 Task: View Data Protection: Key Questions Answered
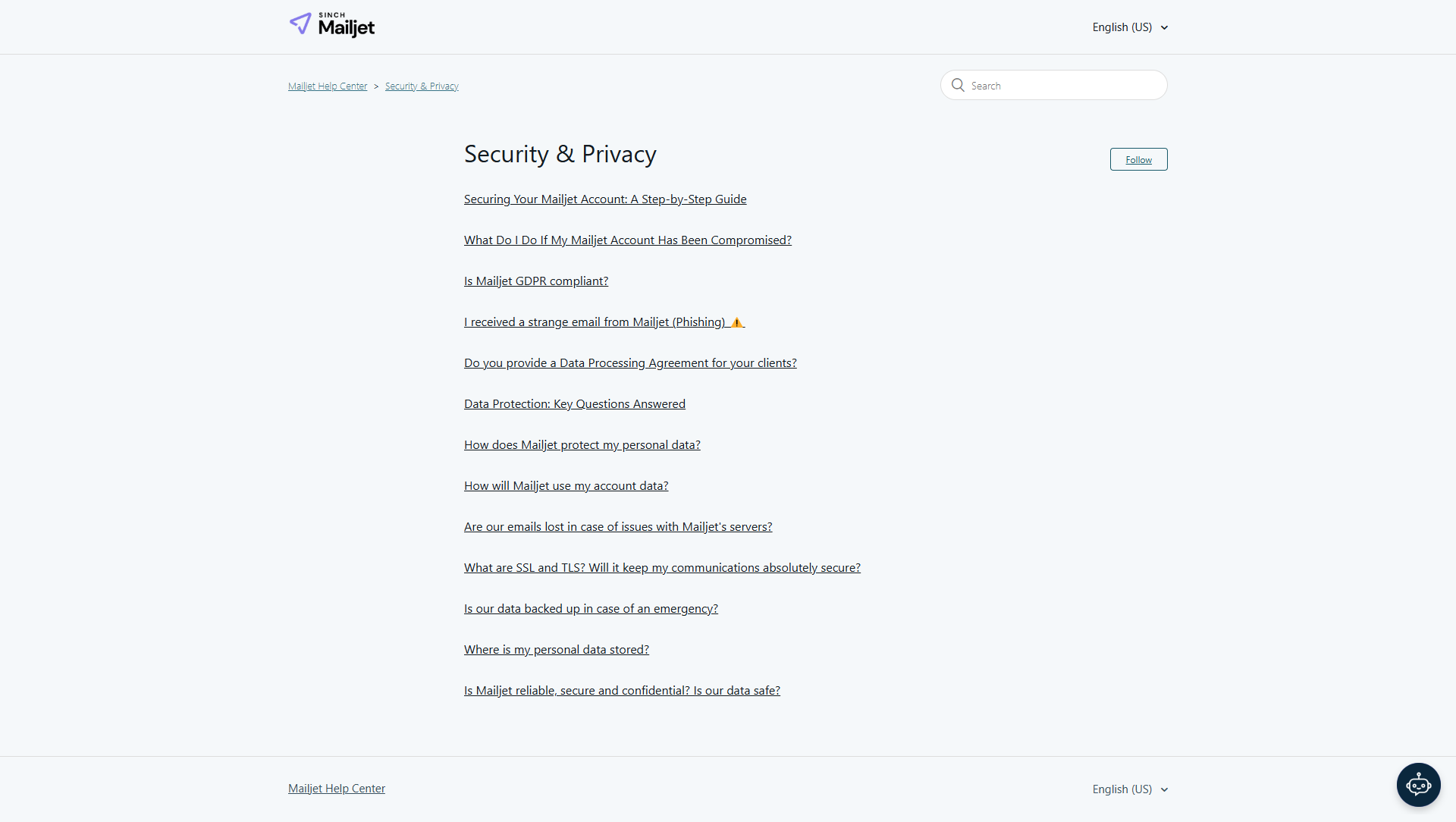coord(574,404)
